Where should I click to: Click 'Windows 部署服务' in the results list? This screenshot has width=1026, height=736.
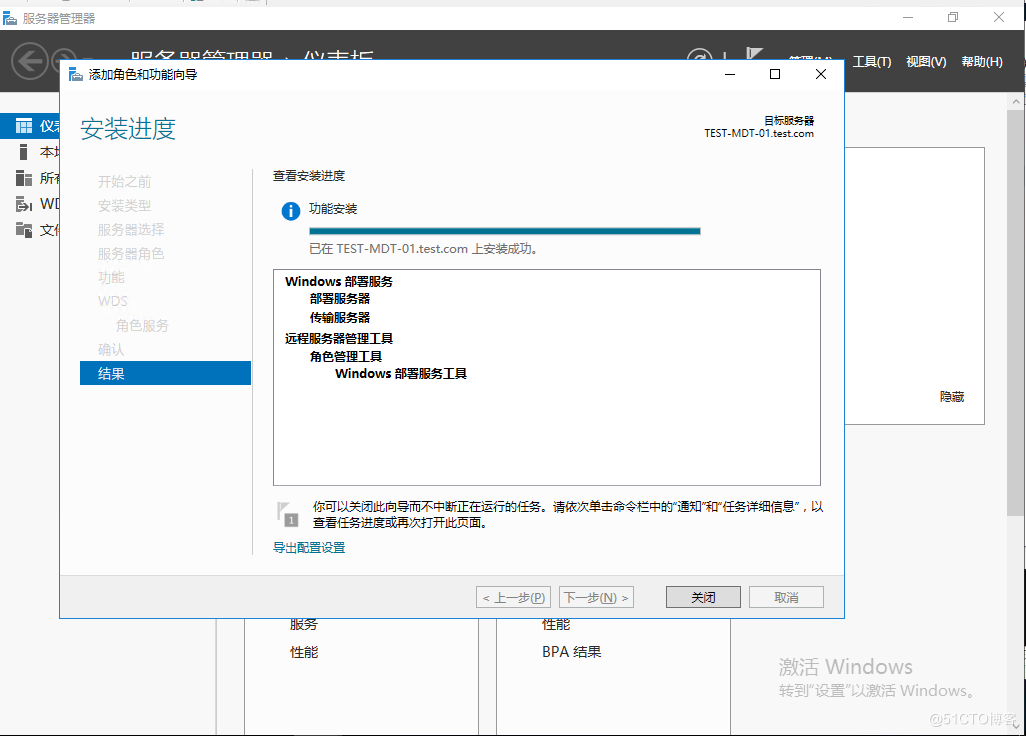coord(339,281)
